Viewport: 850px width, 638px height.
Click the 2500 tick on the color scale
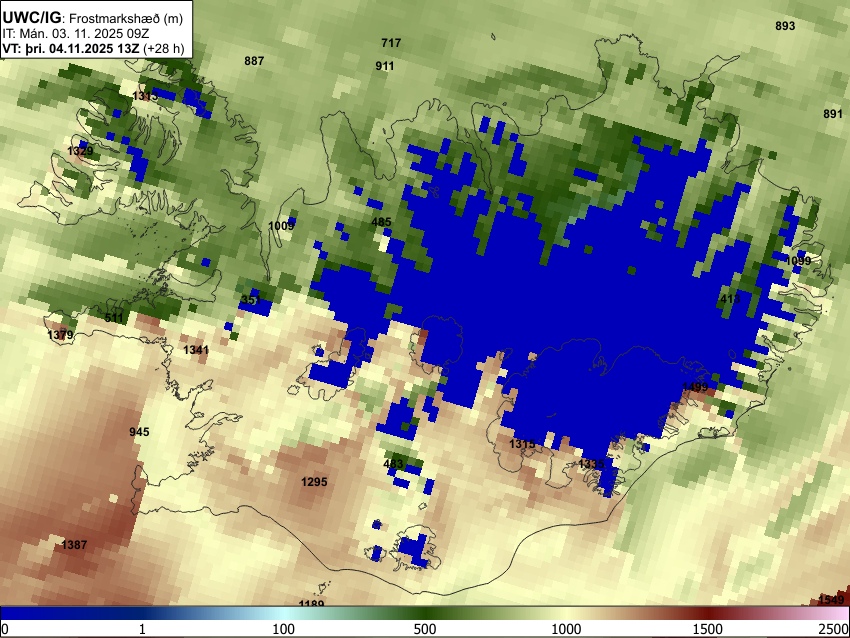pos(834,629)
